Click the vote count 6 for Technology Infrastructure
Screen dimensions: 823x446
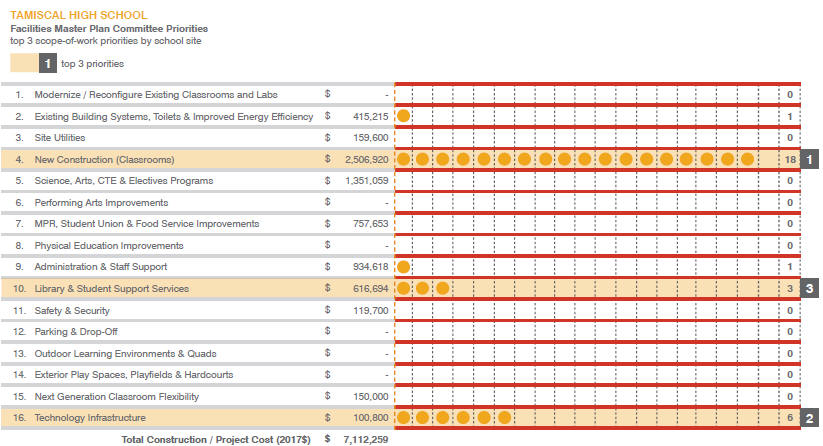click(789, 418)
